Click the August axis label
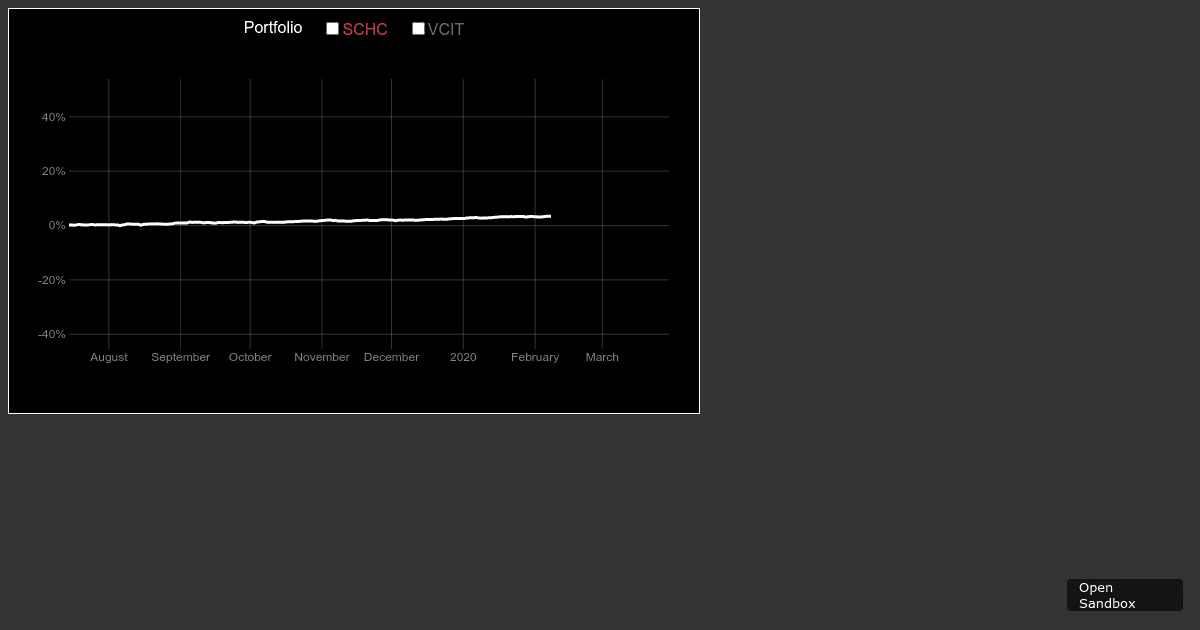Screen dimensions: 1200x630 (x=108, y=357)
